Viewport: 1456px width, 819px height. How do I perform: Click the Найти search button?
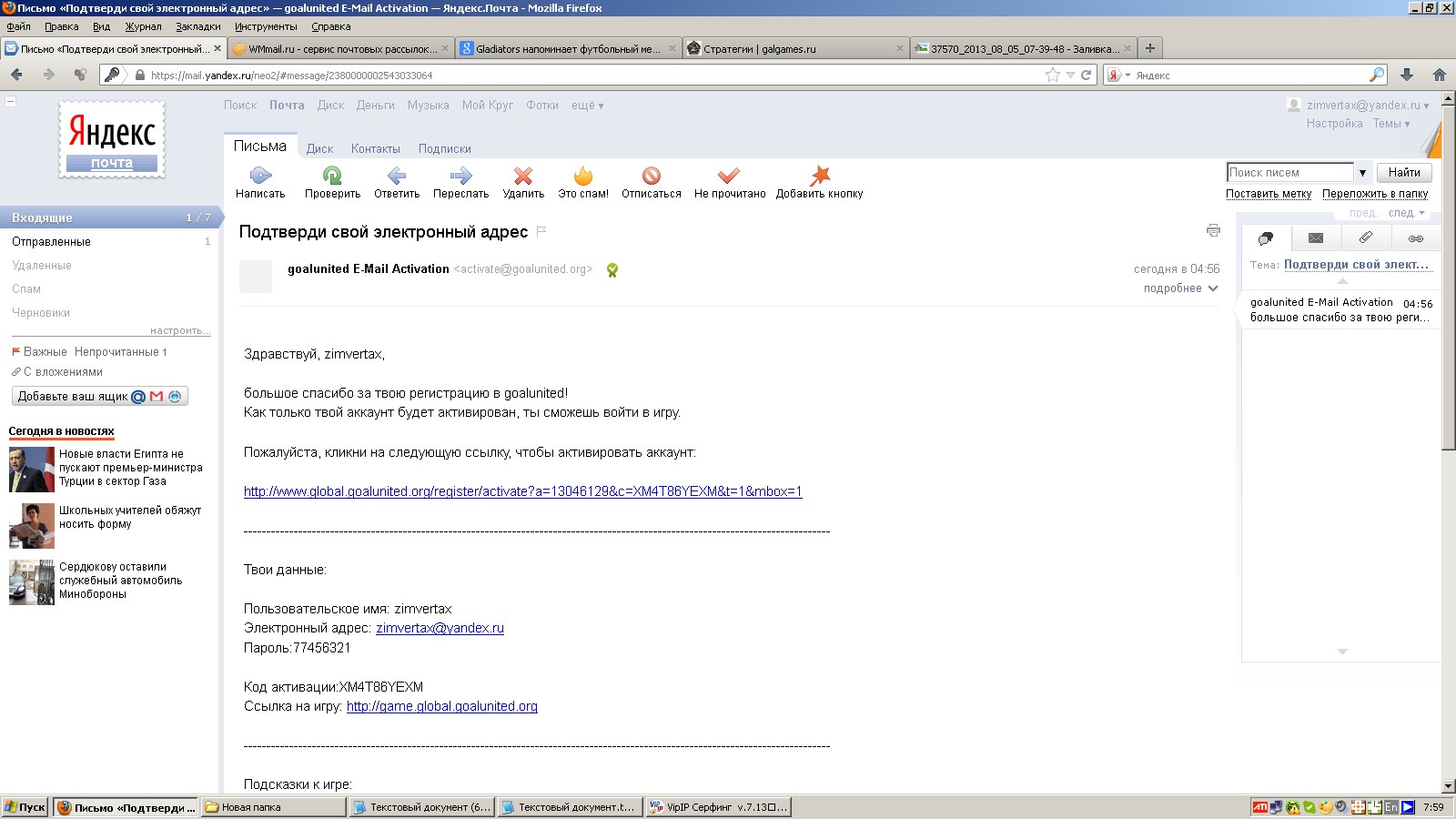click(x=1404, y=173)
